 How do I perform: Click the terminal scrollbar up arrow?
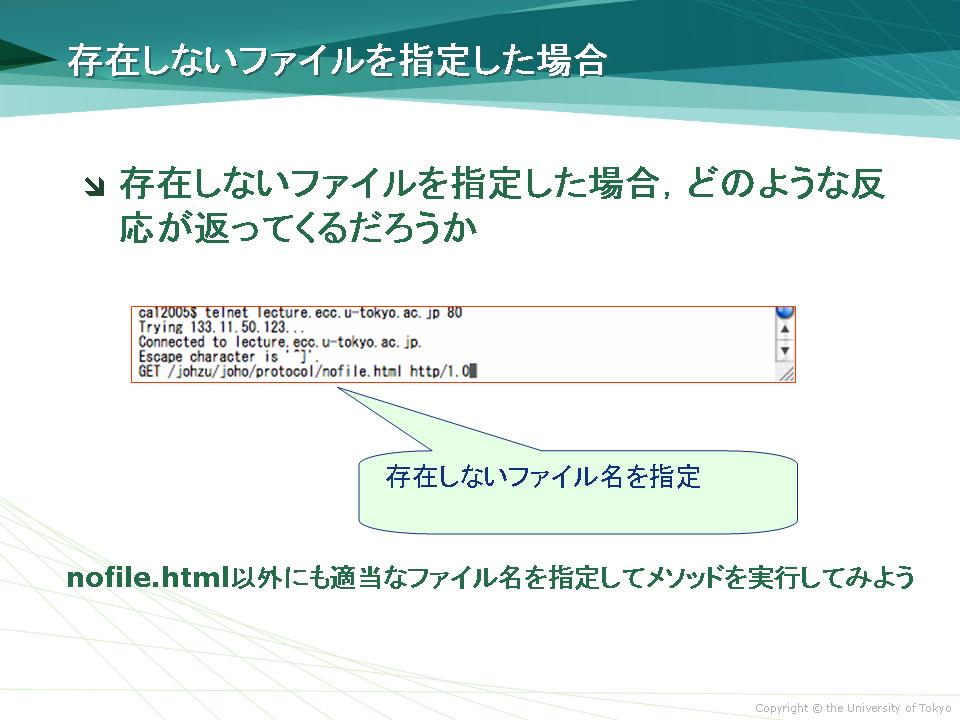(784, 329)
